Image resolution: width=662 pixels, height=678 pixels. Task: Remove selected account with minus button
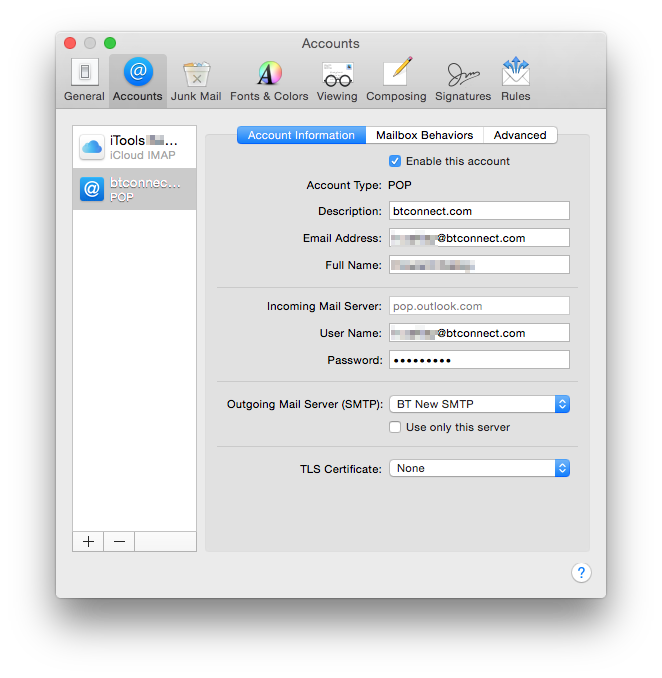tap(119, 541)
